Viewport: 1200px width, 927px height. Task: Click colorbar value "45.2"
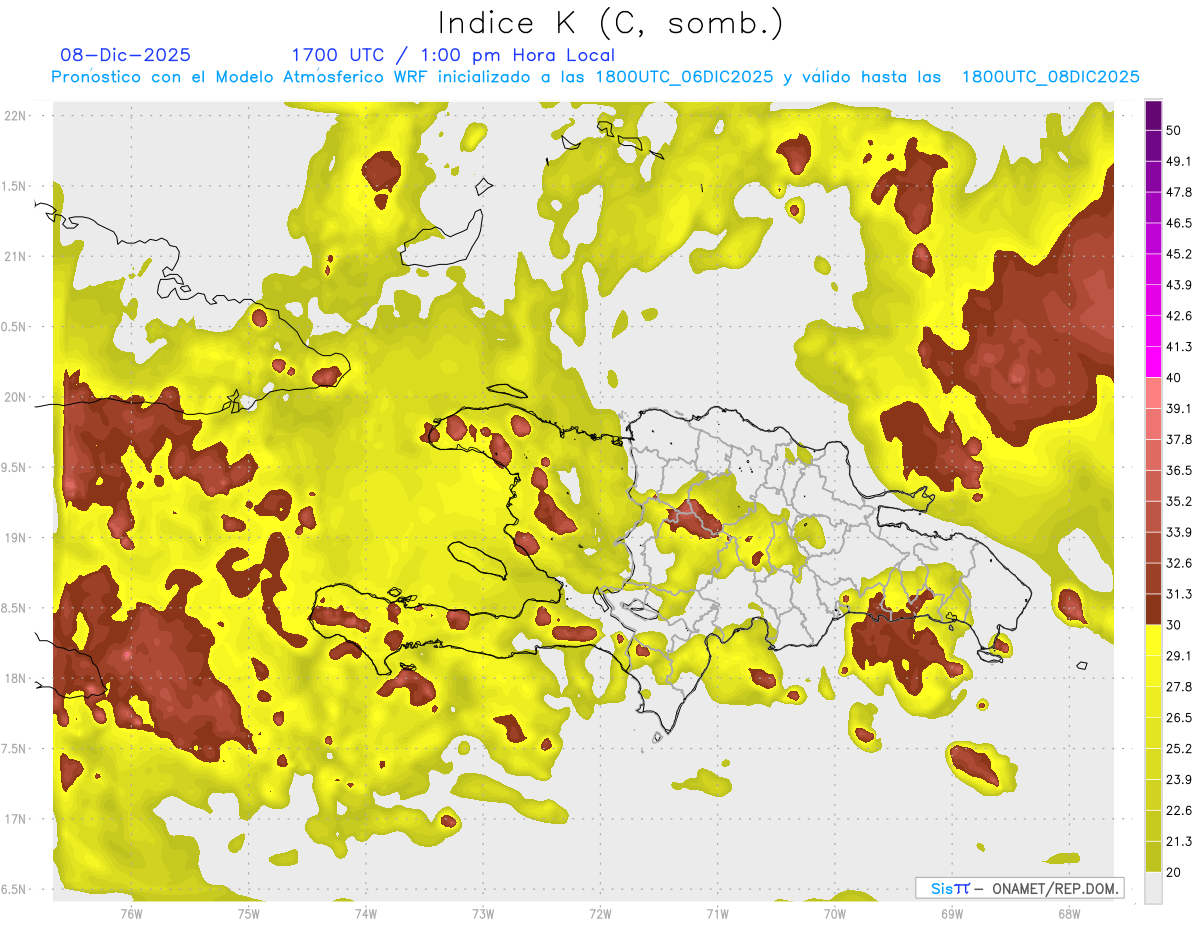coord(1179,254)
